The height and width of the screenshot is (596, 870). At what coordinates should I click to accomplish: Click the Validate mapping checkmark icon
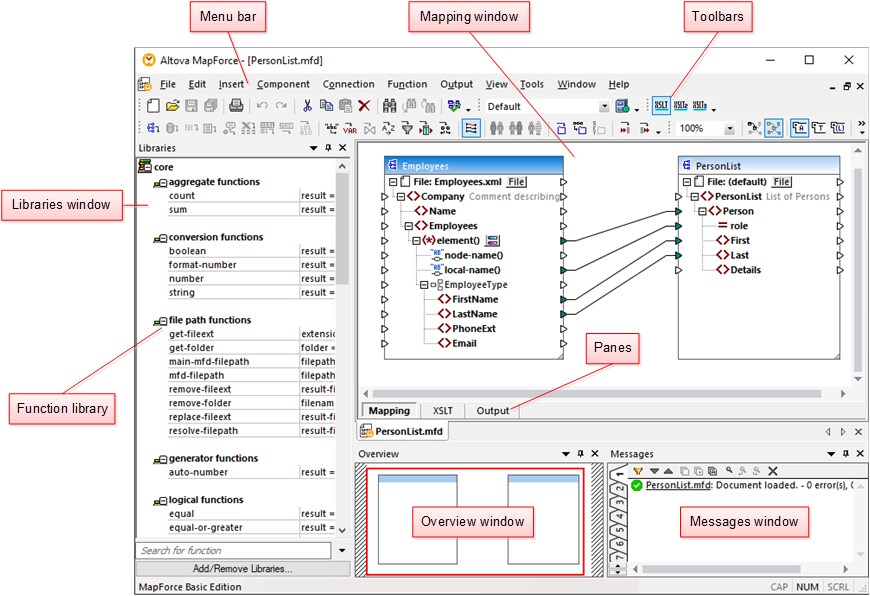point(454,105)
